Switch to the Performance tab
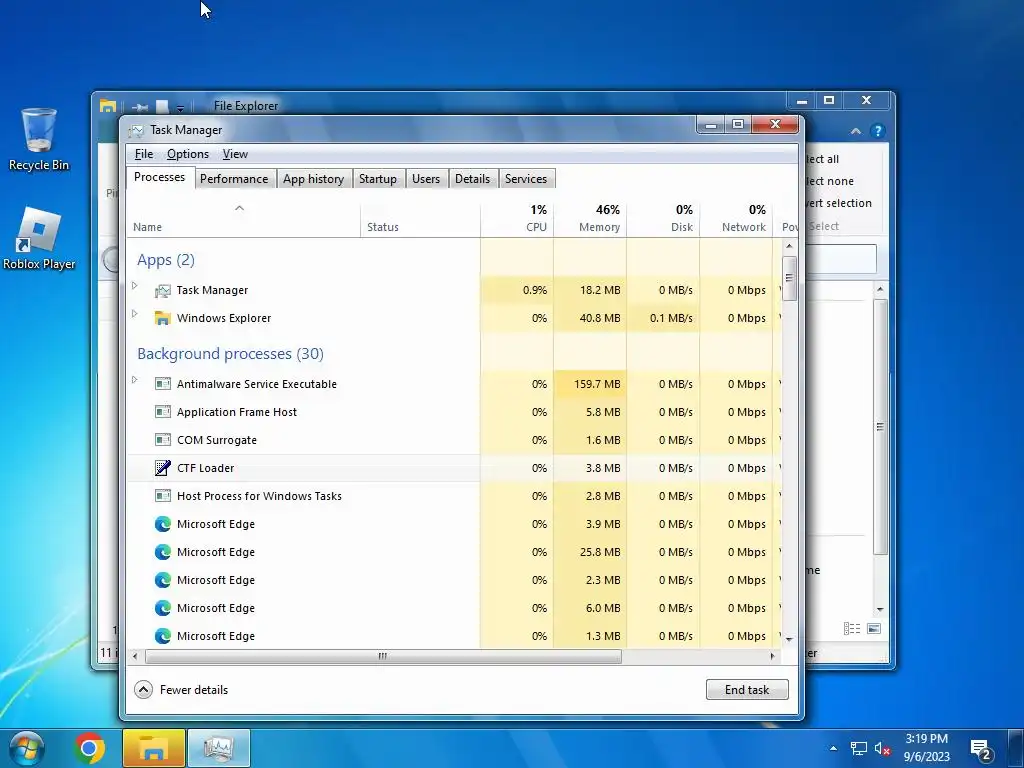Image resolution: width=1024 pixels, height=768 pixels. tap(234, 179)
